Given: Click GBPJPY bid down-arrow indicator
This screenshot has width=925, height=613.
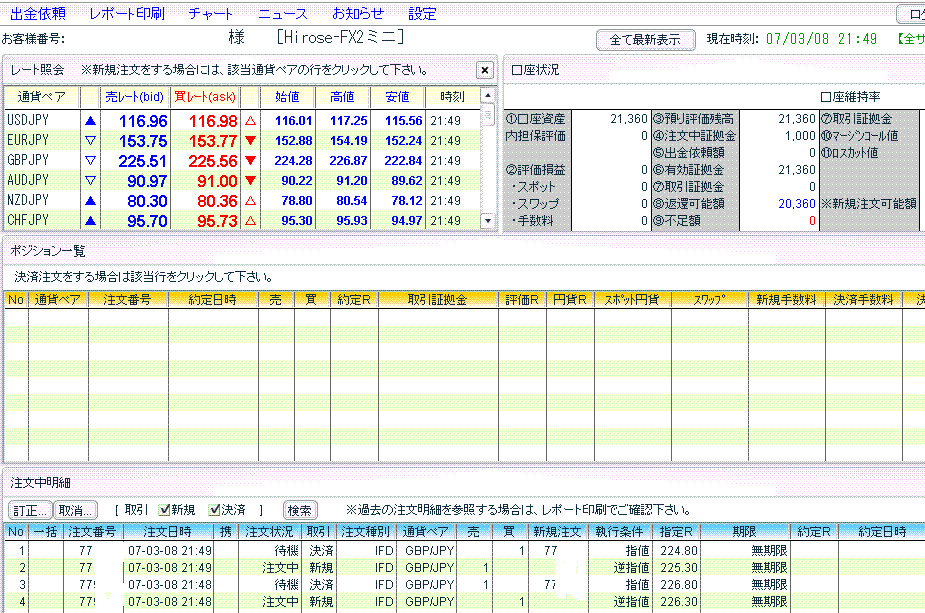Looking at the screenshot, I should coord(90,160).
